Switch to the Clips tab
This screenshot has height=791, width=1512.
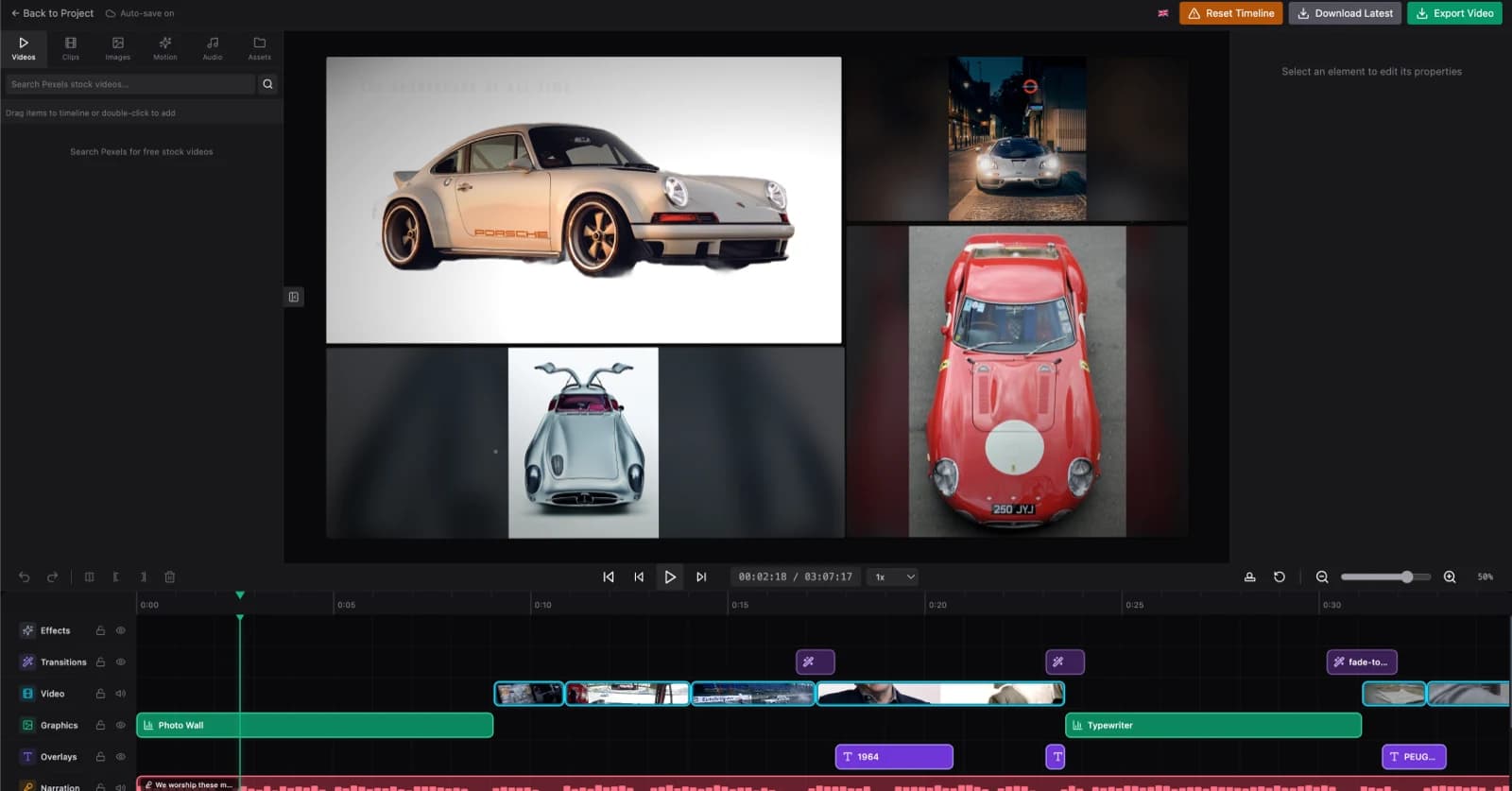(x=71, y=48)
